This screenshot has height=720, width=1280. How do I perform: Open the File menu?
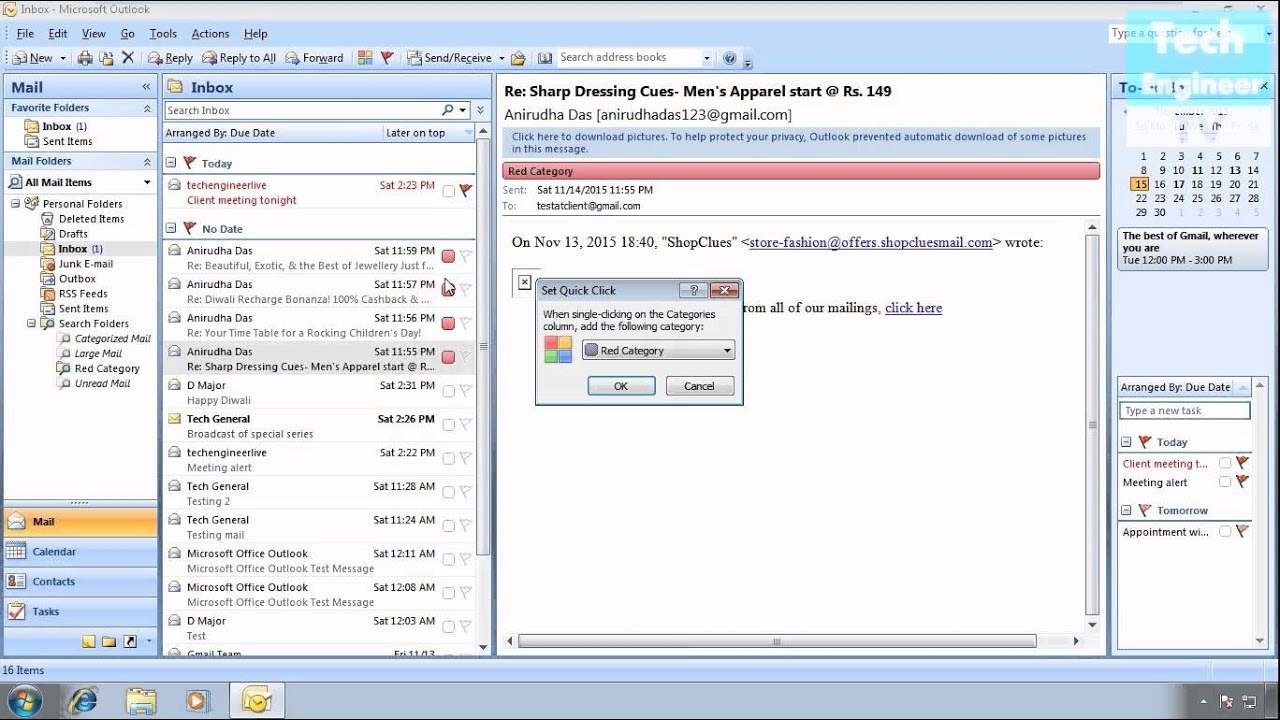click(25, 33)
